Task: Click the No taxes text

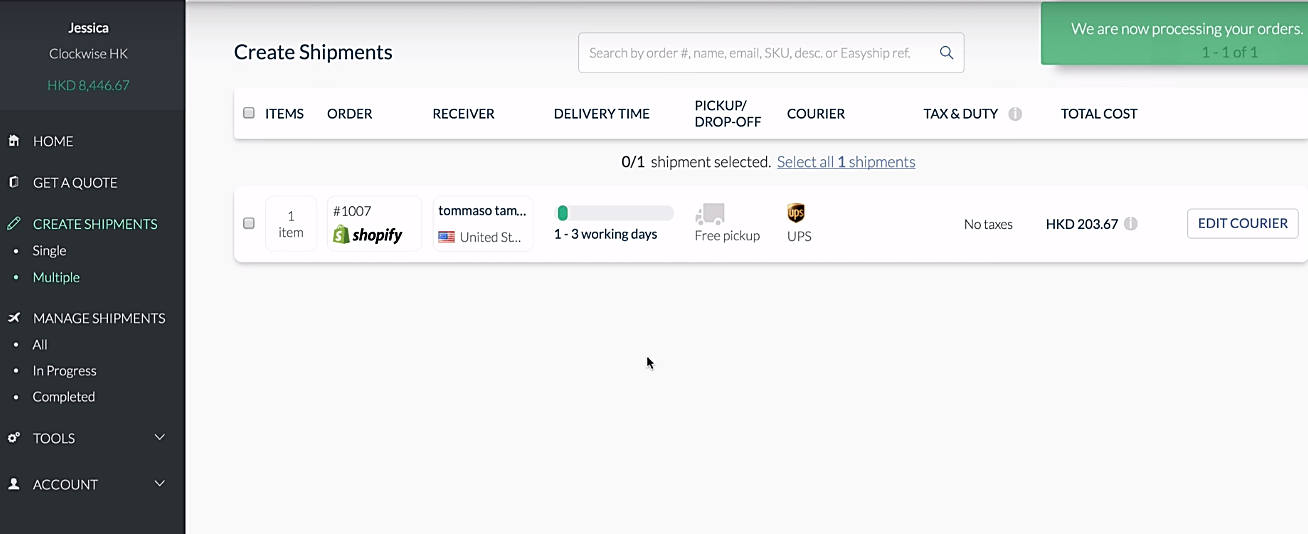Action: [988, 224]
